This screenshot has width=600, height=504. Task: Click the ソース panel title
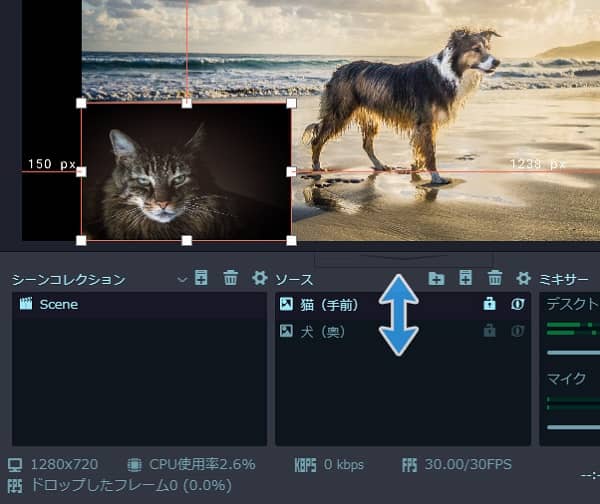tap(294, 280)
